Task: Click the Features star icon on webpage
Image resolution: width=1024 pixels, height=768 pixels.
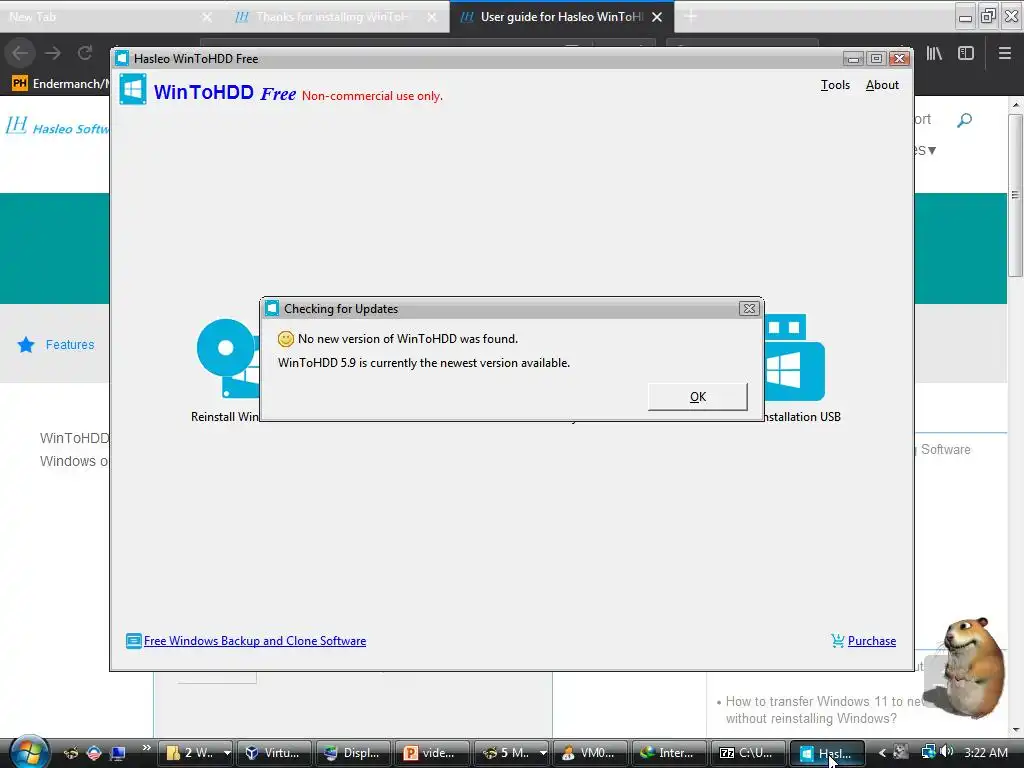Action: [26, 345]
